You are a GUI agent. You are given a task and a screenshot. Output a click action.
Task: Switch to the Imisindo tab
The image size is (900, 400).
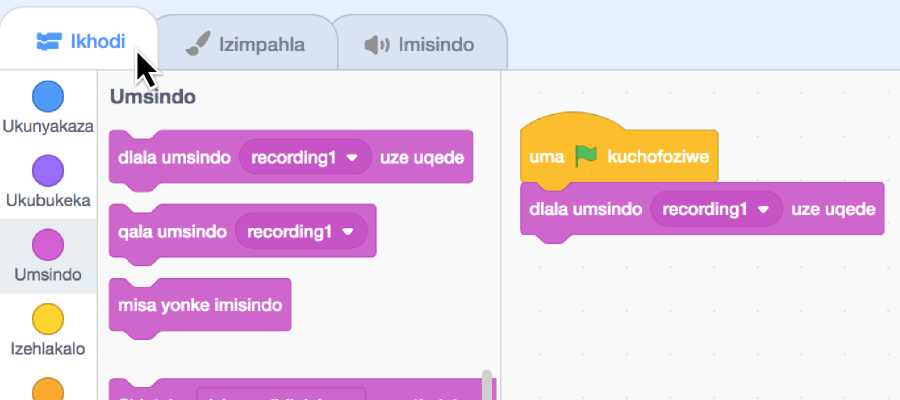click(419, 44)
